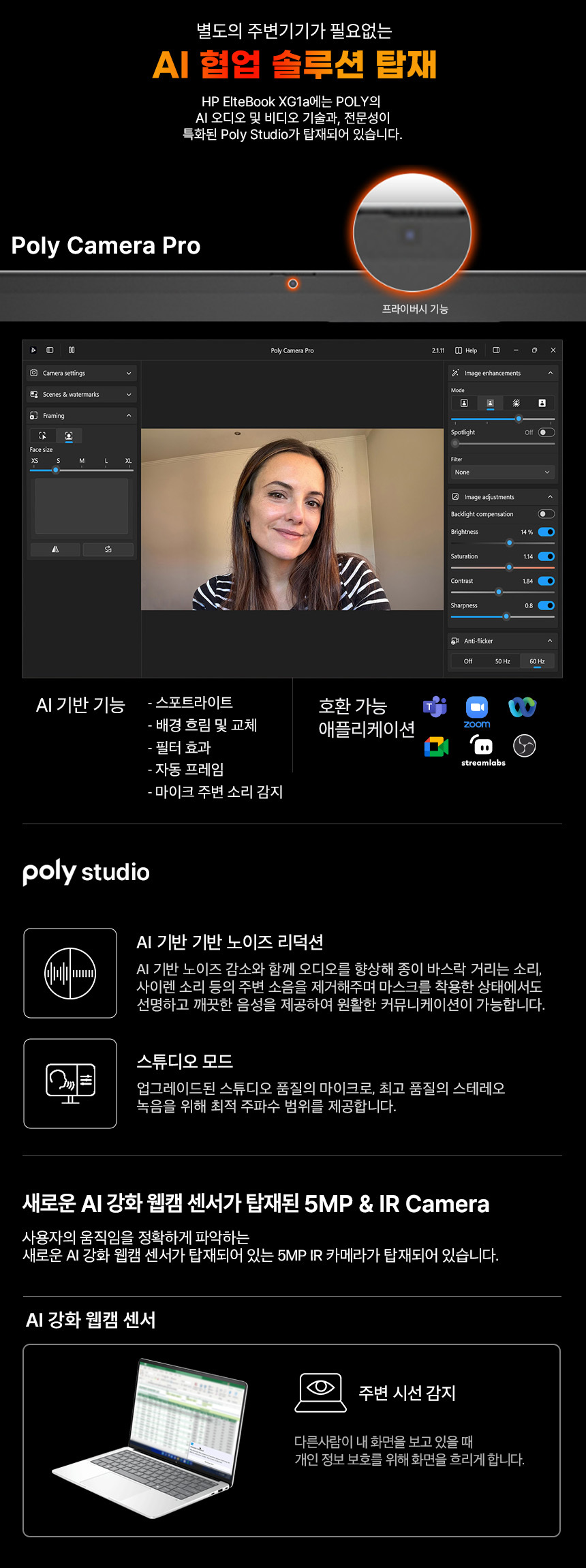Expand the Scenes & watermarks section
Image resolution: width=586 pixels, height=1568 pixels.
(x=82, y=394)
